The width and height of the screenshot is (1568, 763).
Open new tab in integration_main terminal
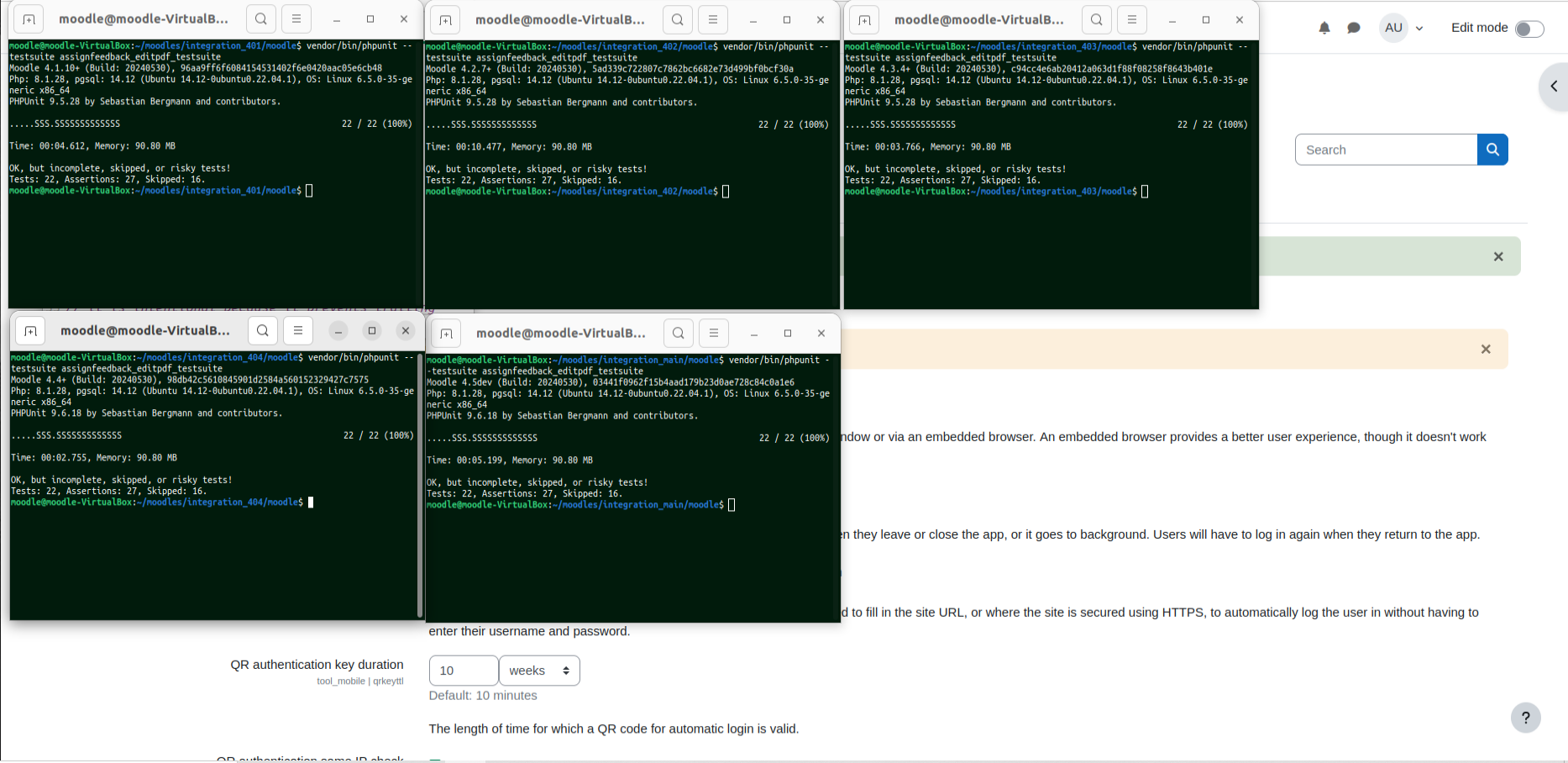(446, 334)
